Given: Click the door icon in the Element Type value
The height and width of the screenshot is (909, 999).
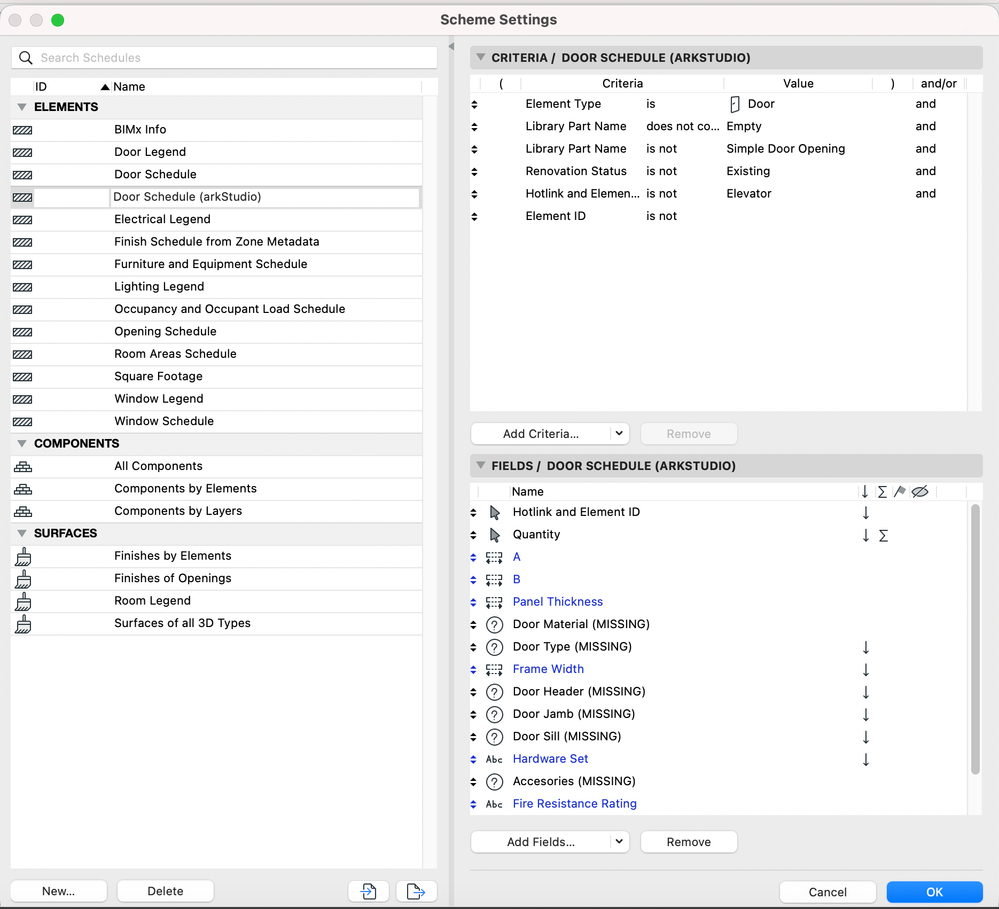Looking at the screenshot, I should tap(735, 104).
